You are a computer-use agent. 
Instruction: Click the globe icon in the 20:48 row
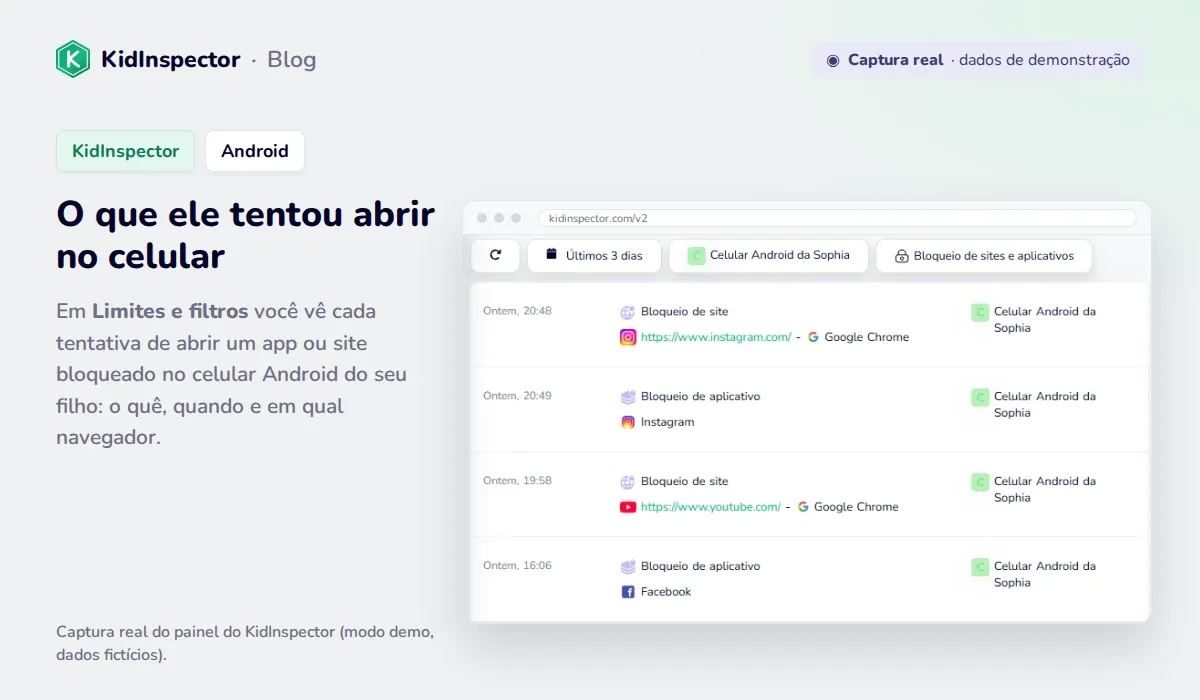click(628, 312)
